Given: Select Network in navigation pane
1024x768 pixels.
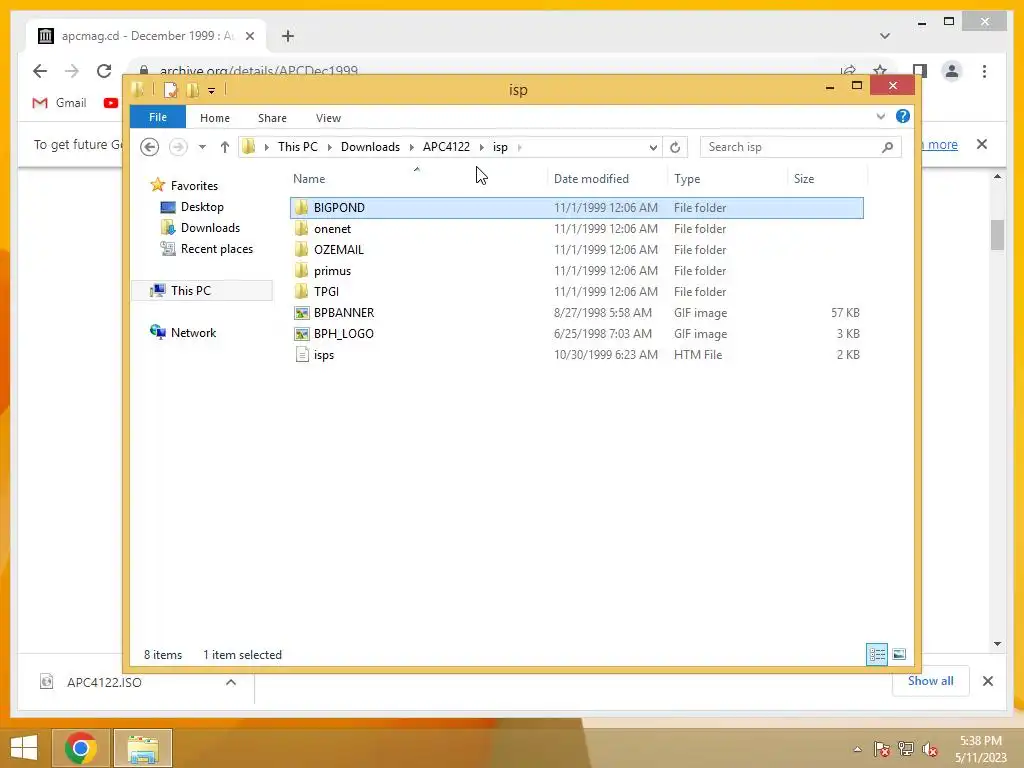Looking at the screenshot, I should [x=183, y=332].
